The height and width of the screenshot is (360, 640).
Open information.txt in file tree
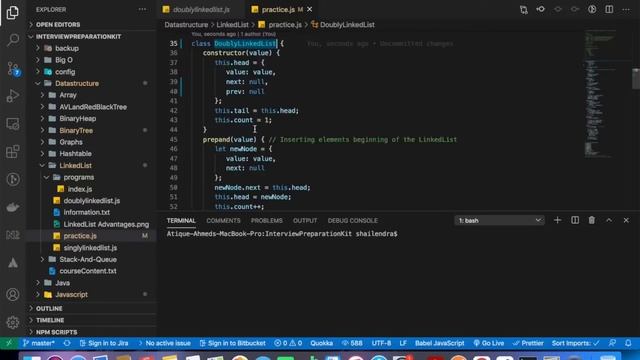click(87, 212)
